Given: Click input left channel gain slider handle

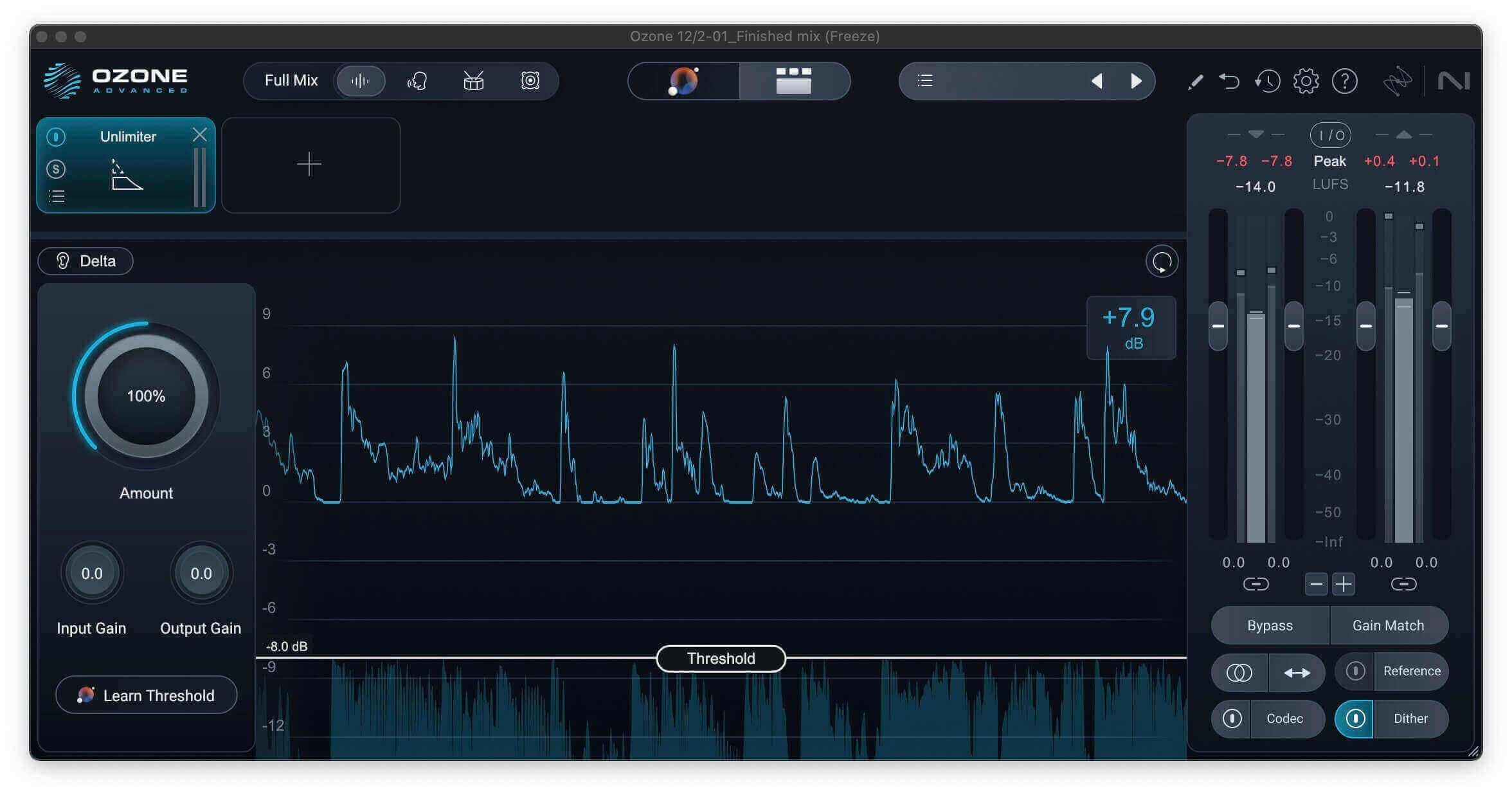Looking at the screenshot, I should click(x=1218, y=326).
